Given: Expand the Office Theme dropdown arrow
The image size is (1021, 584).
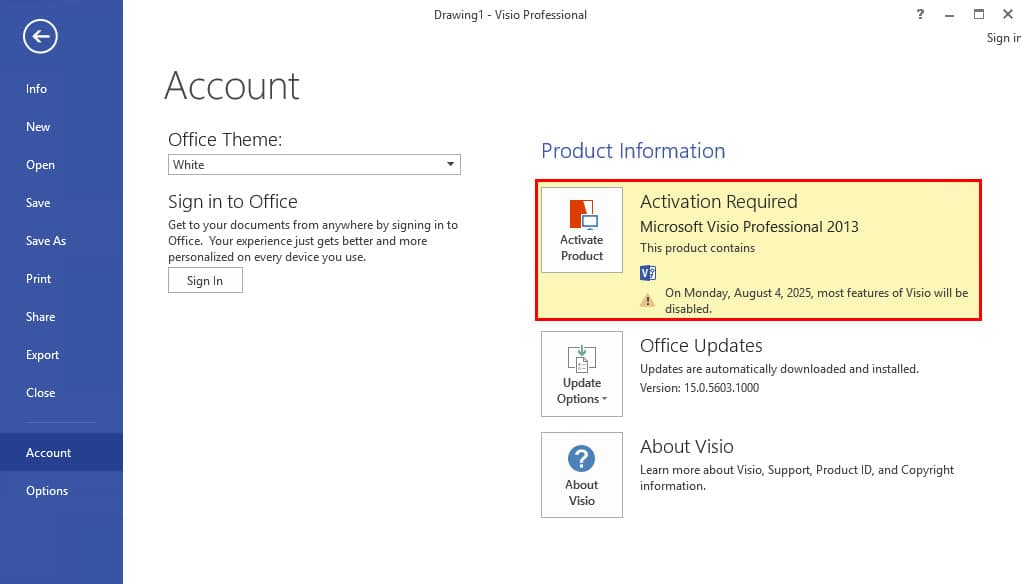Looking at the screenshot, I should [x=450, y=164].
